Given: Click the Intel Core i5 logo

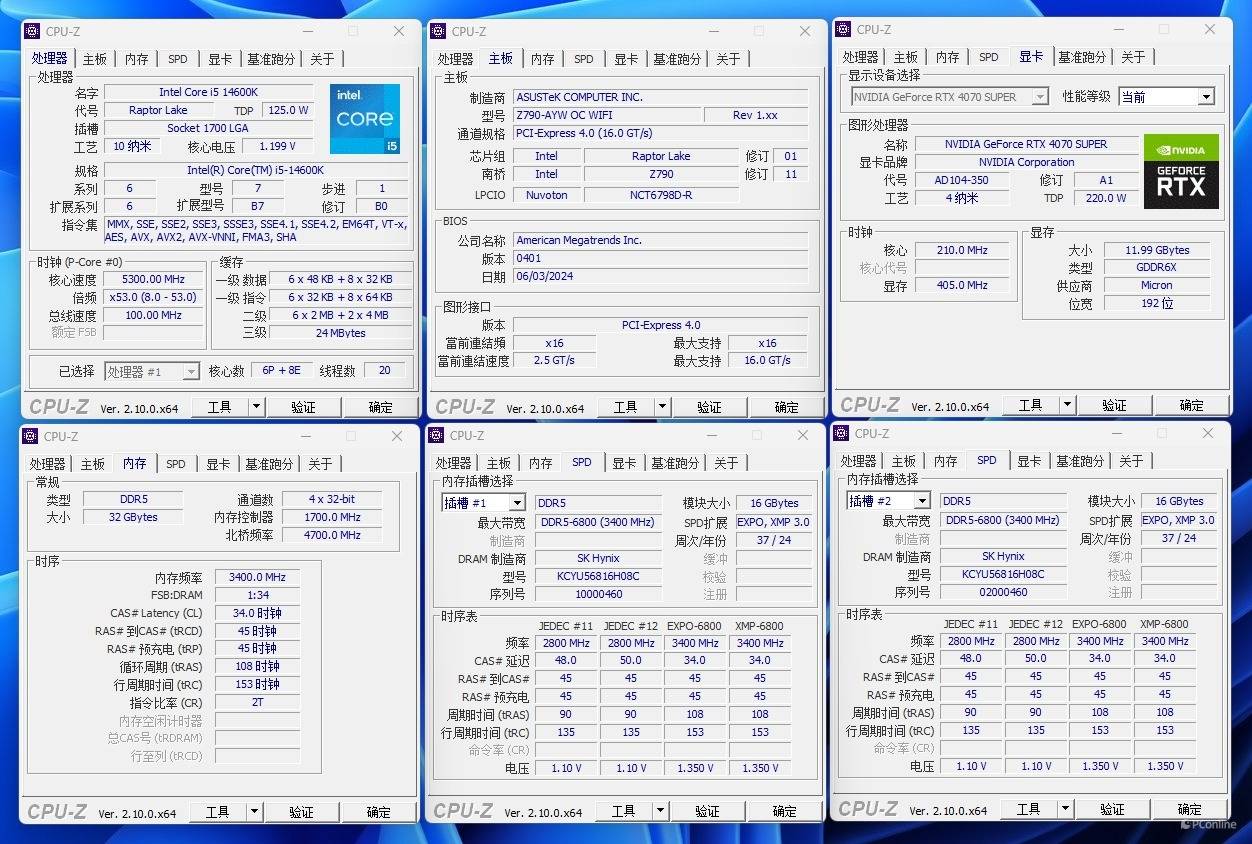Looking at the screenshot, I should click(365, 119).
